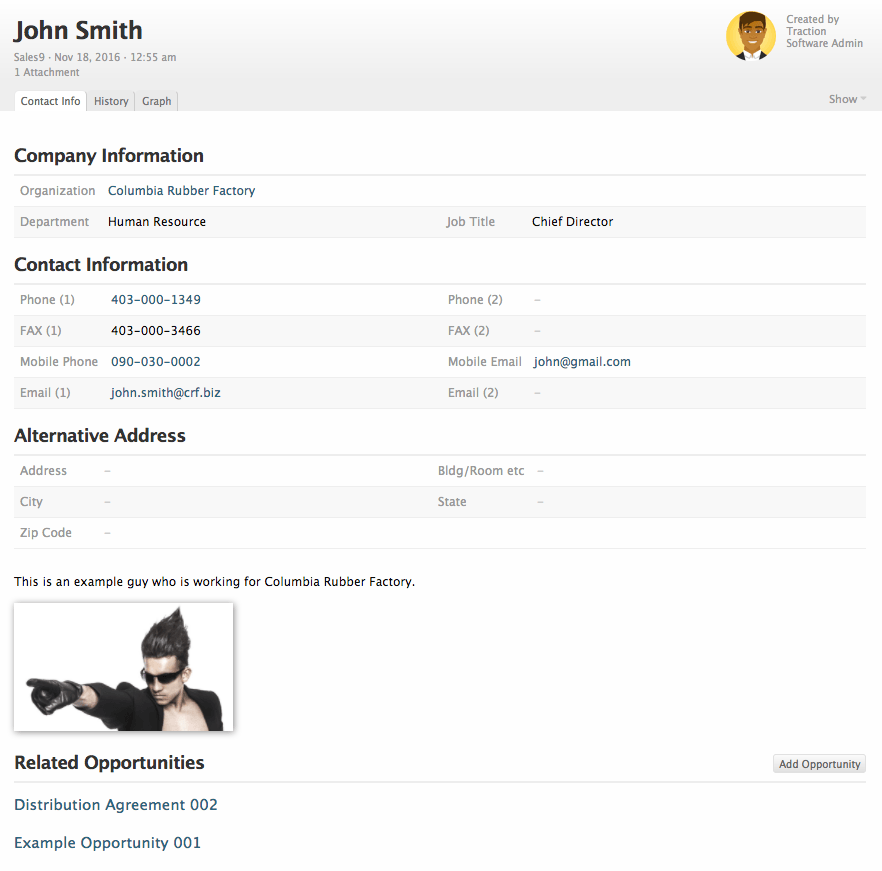Click the creator's avatar icon
Viewport: 882px width, 871px height.
click(x=750, y=36)
